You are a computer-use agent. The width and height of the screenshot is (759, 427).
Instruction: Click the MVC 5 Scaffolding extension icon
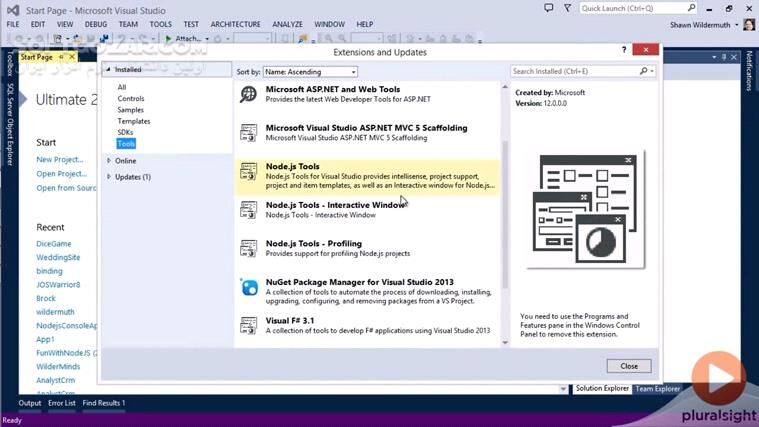249,133
